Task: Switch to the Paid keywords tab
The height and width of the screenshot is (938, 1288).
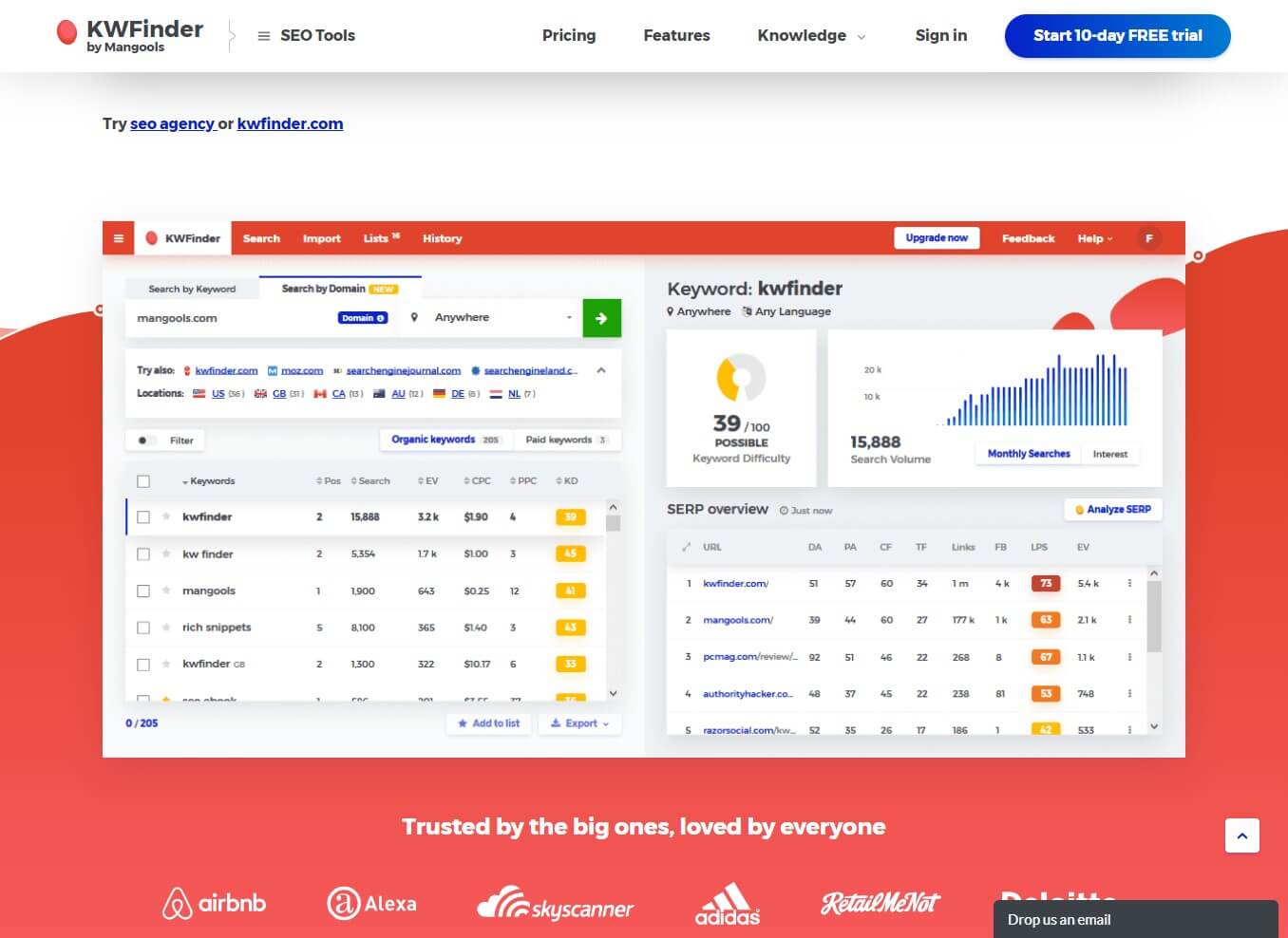Action: click(566, 440)
